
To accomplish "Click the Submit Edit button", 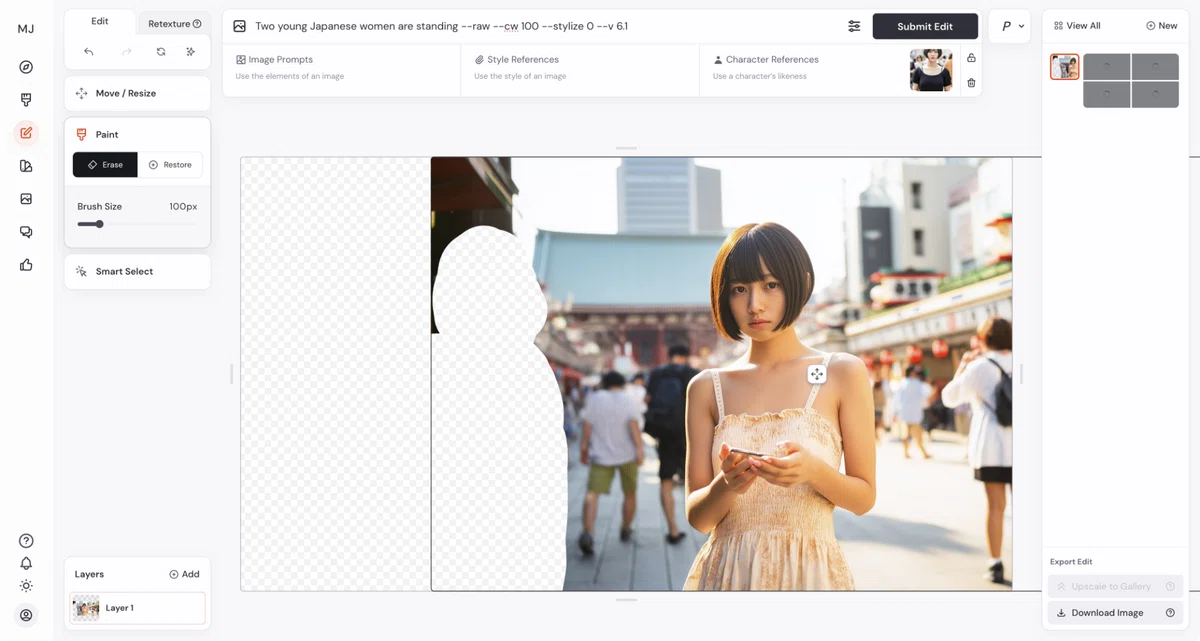I will (924, 26).
